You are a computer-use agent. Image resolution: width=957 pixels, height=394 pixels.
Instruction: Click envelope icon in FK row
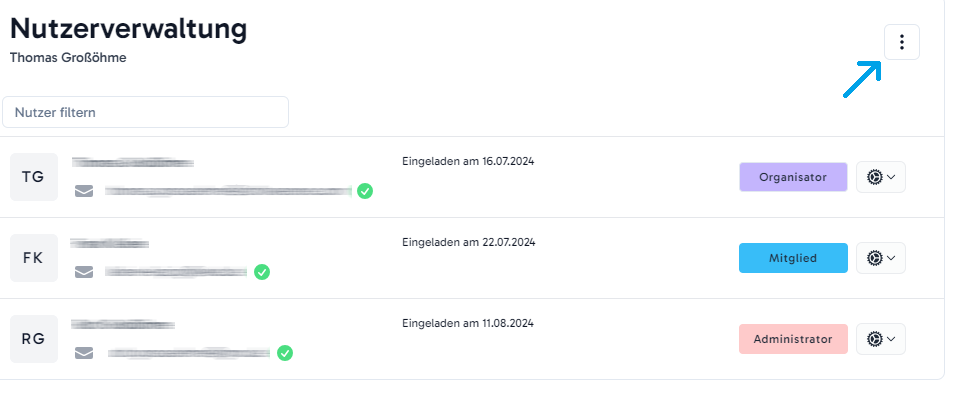tap(84, 272)
